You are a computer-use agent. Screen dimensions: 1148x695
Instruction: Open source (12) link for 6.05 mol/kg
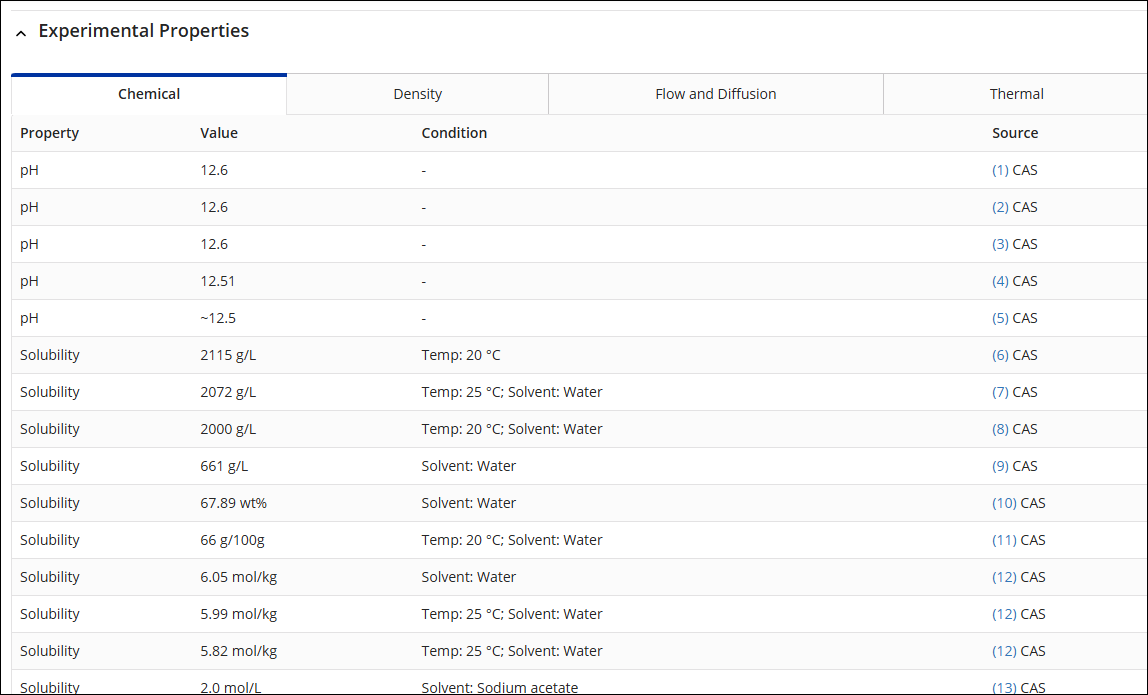coord(1004,577)
